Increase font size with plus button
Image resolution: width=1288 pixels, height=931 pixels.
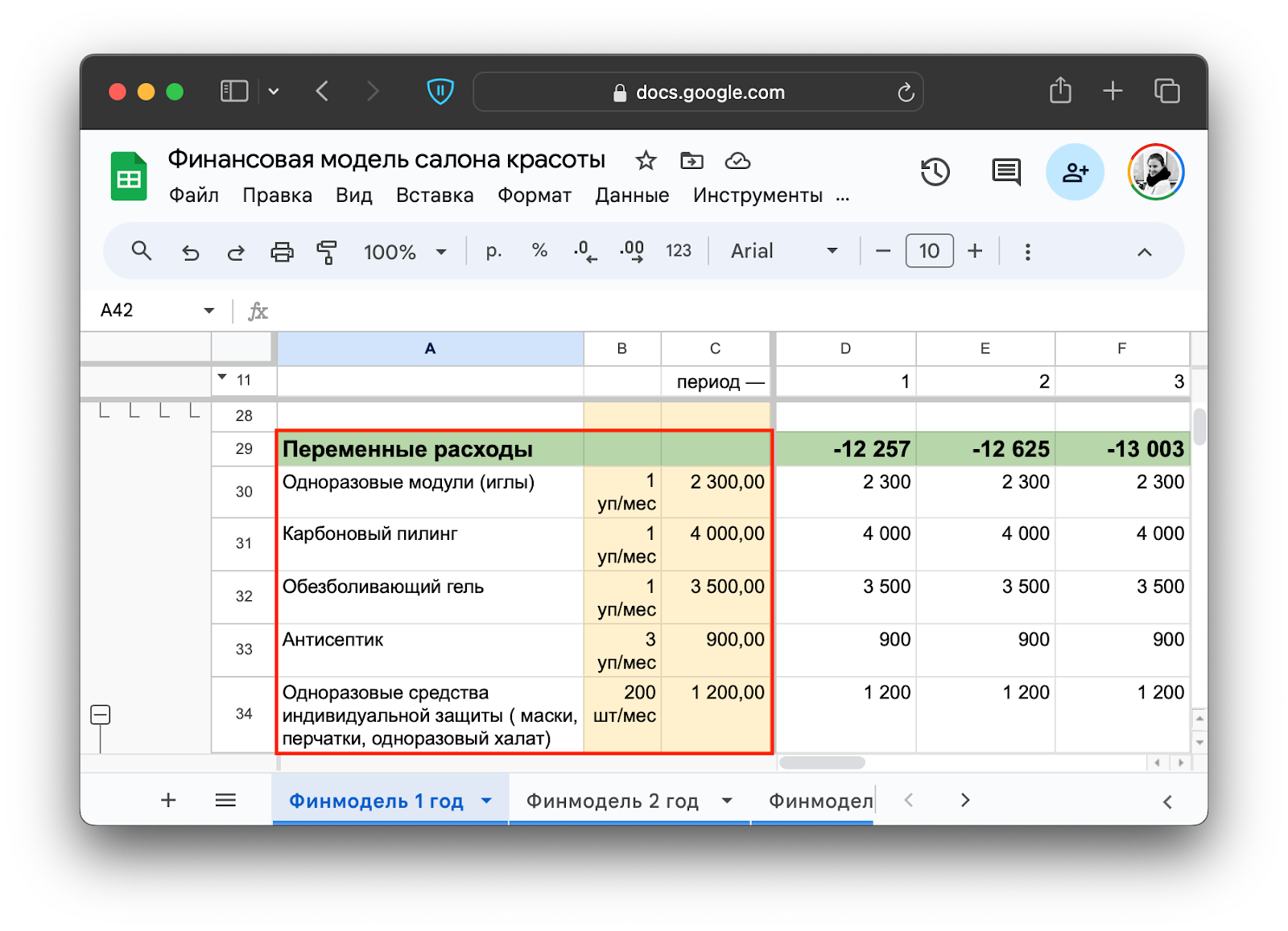975,251
